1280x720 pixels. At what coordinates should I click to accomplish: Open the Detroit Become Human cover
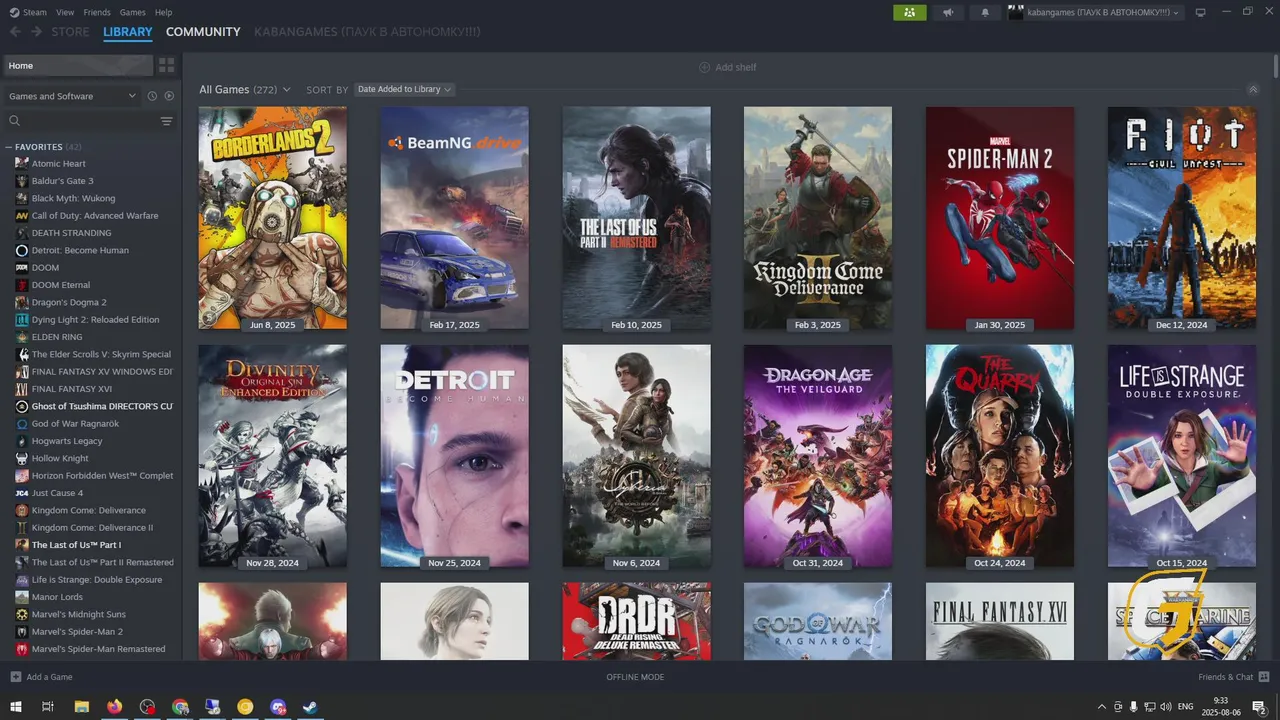pos(455,456)
